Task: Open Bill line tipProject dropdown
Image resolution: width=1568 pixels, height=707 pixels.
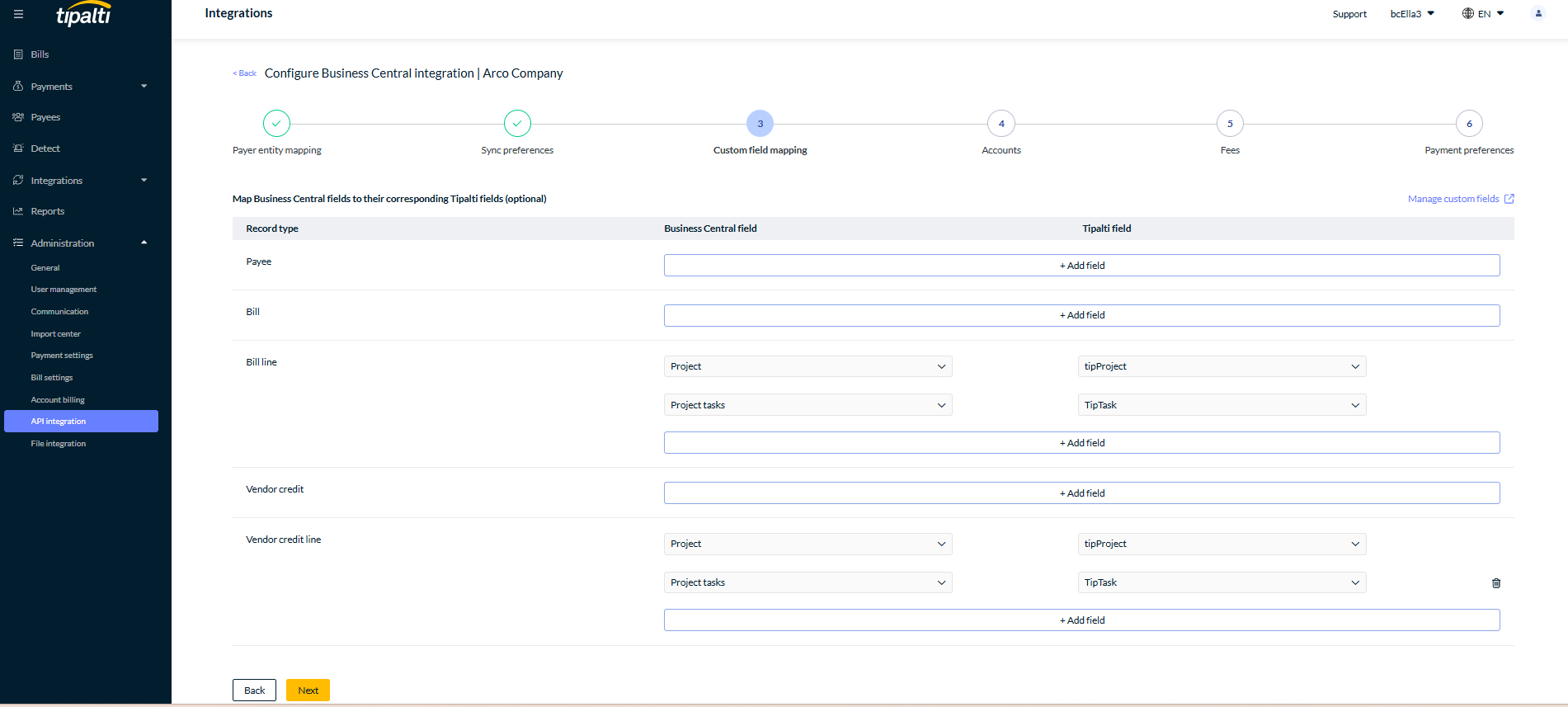Action: 1222,366
